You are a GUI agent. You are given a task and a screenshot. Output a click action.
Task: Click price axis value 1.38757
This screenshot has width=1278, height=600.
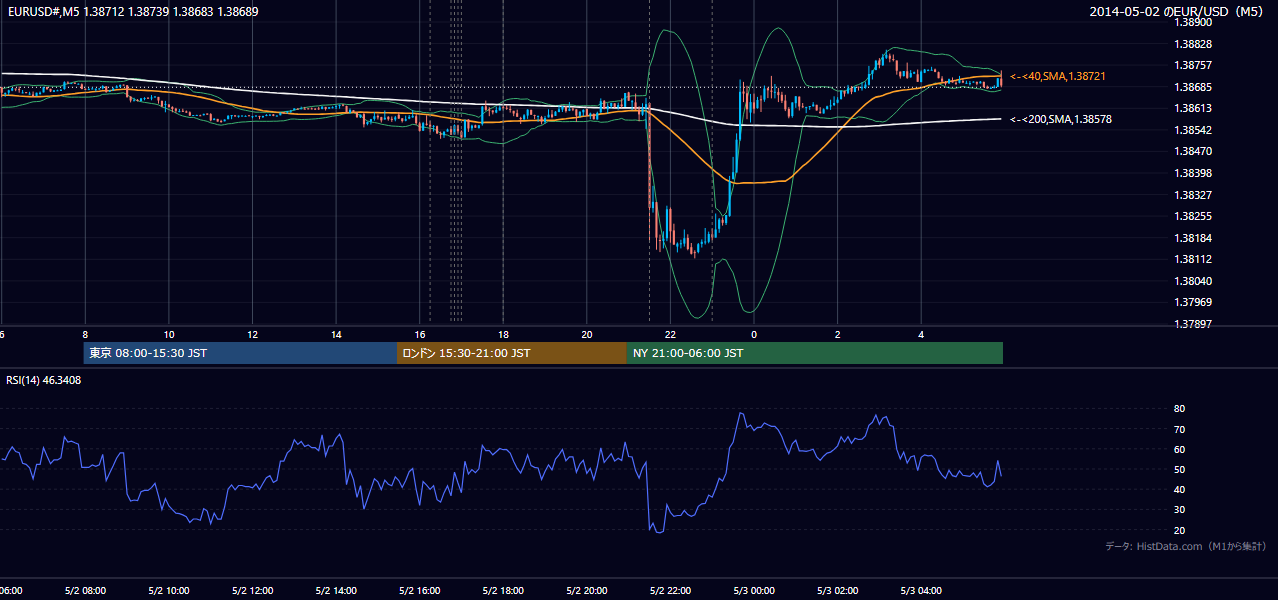point(1192,65)
